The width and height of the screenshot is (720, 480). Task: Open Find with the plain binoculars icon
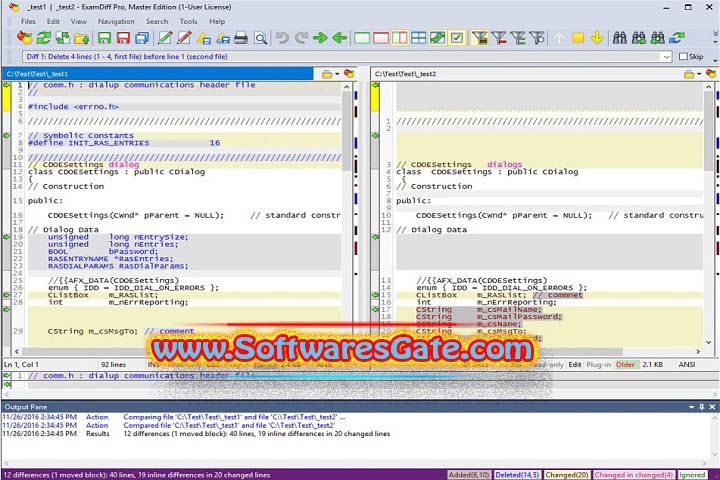(x=619, y=38)
